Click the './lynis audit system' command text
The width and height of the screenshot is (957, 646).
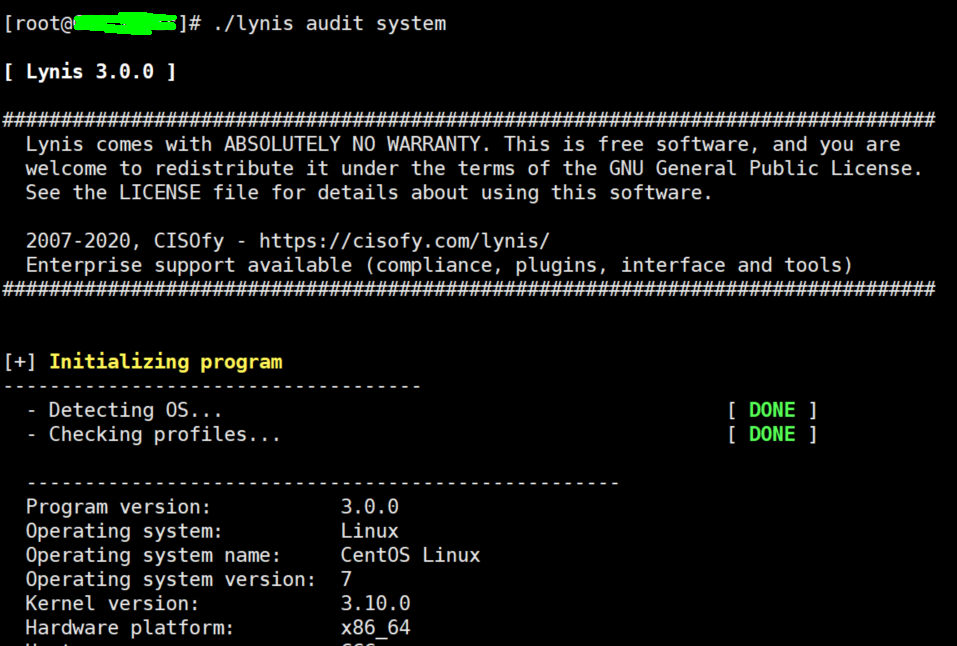click(330, 24)
